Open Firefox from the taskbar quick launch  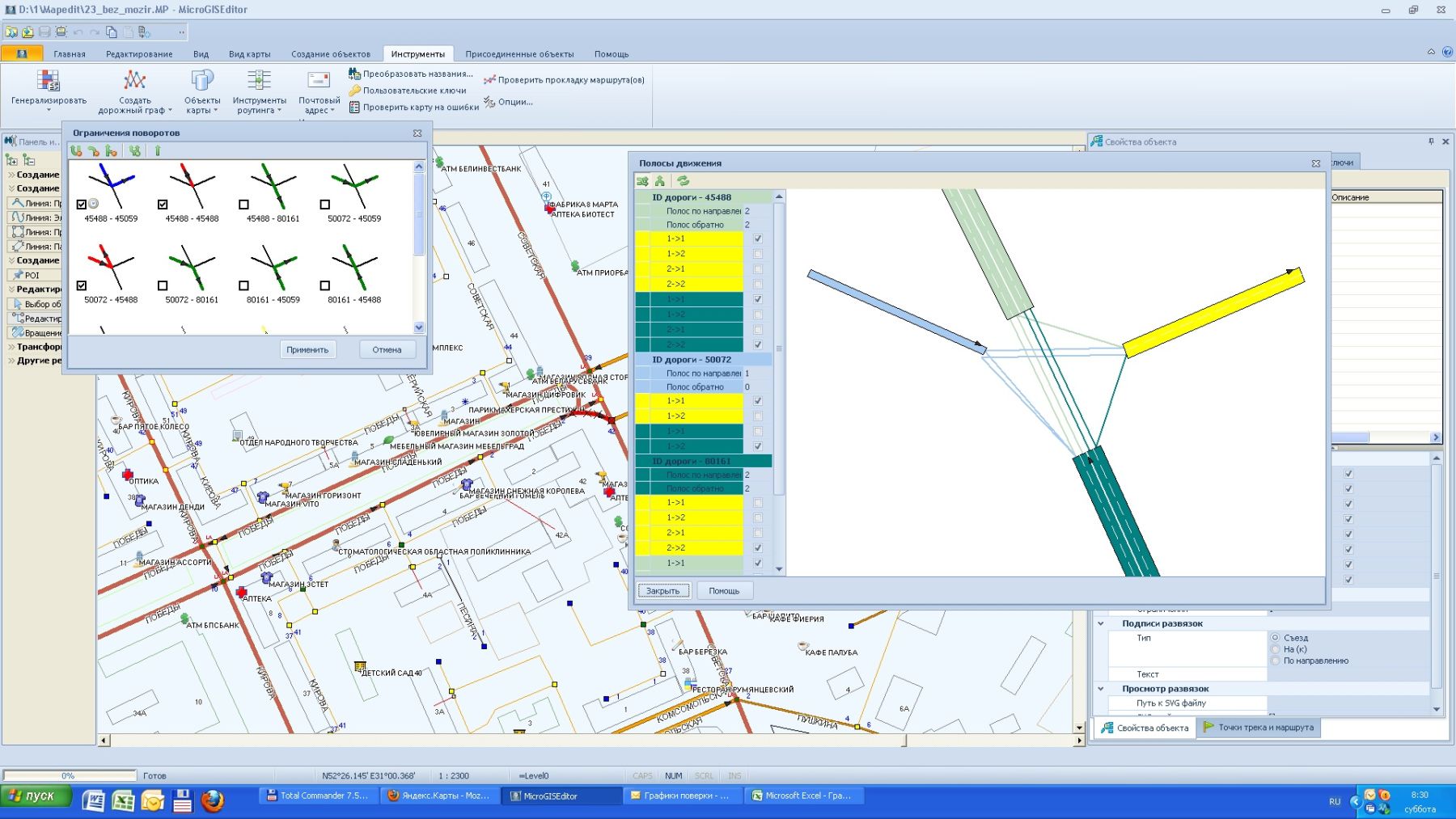[212, 800]
